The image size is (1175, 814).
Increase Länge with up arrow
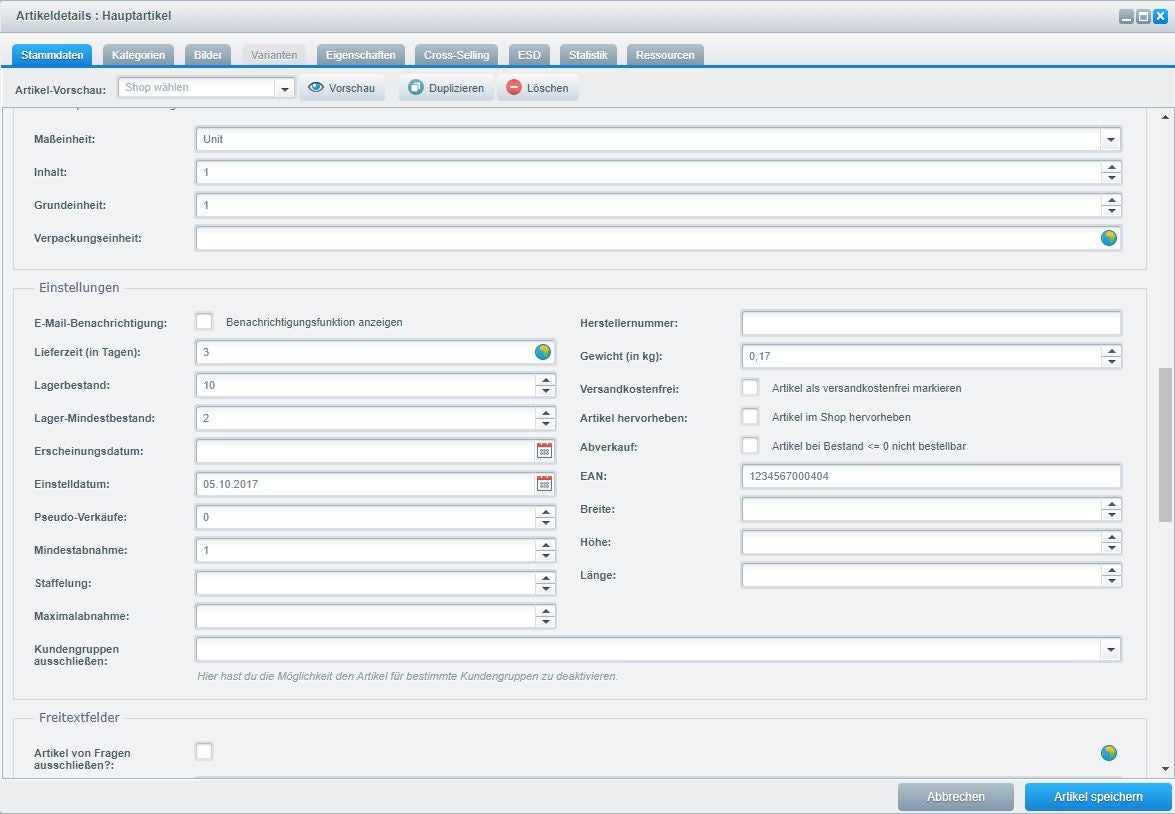(x=1111, y=570)
